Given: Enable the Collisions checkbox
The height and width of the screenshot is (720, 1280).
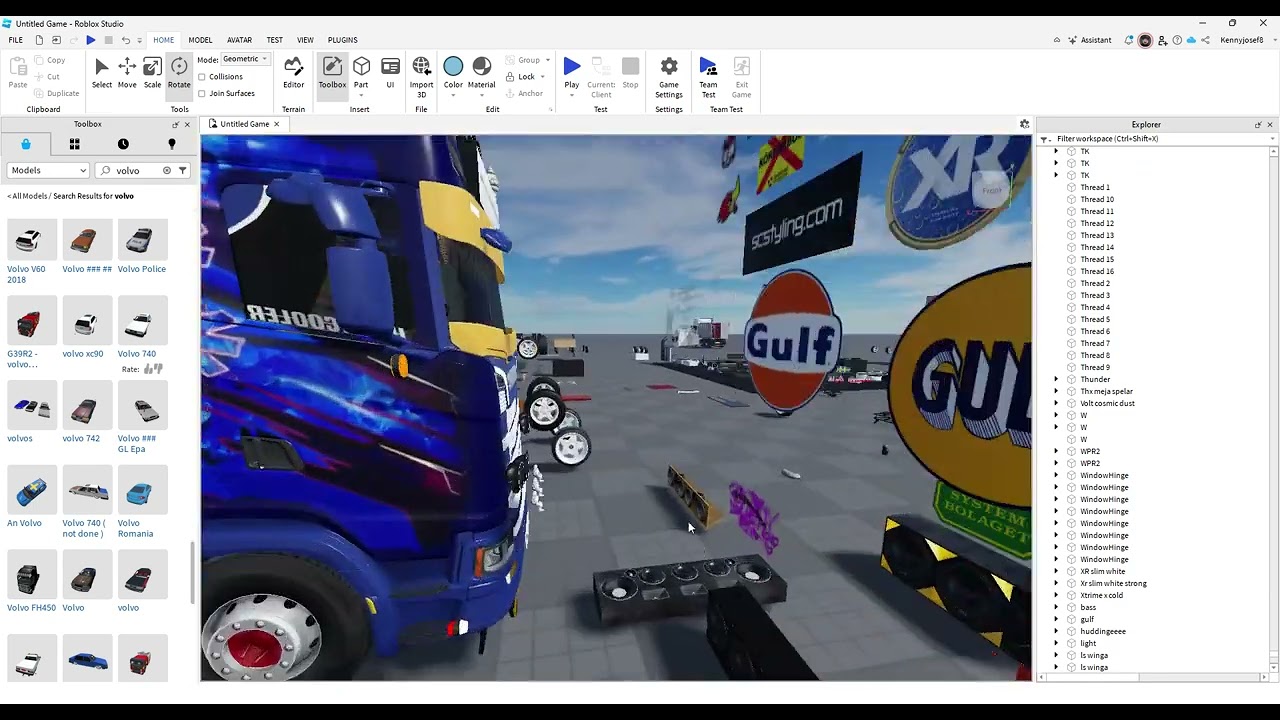Looking at the screenshot, I should 202,77.
